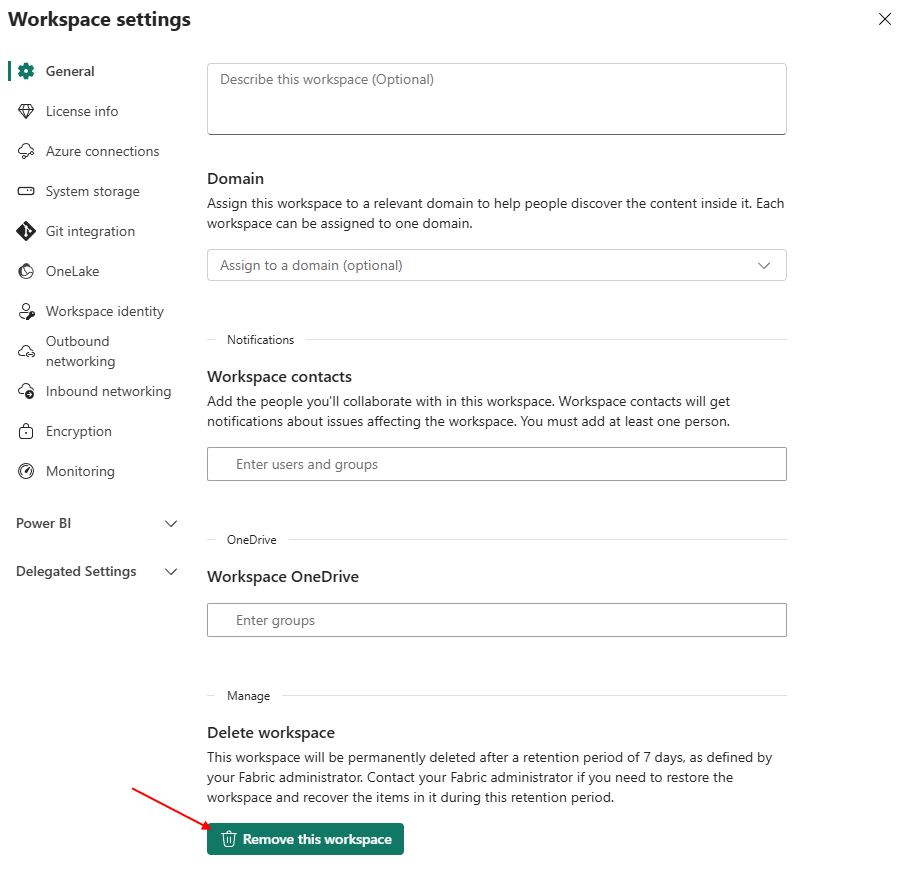The width and height of the screenshot is (906, 890).
Task: Click the Git integration icon
Action: click(26, 231)
